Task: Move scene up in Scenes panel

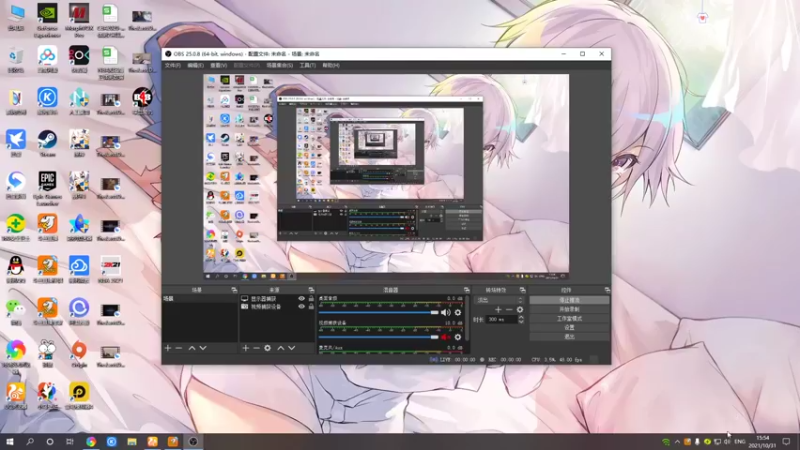Action: click(x=192, y=348)
